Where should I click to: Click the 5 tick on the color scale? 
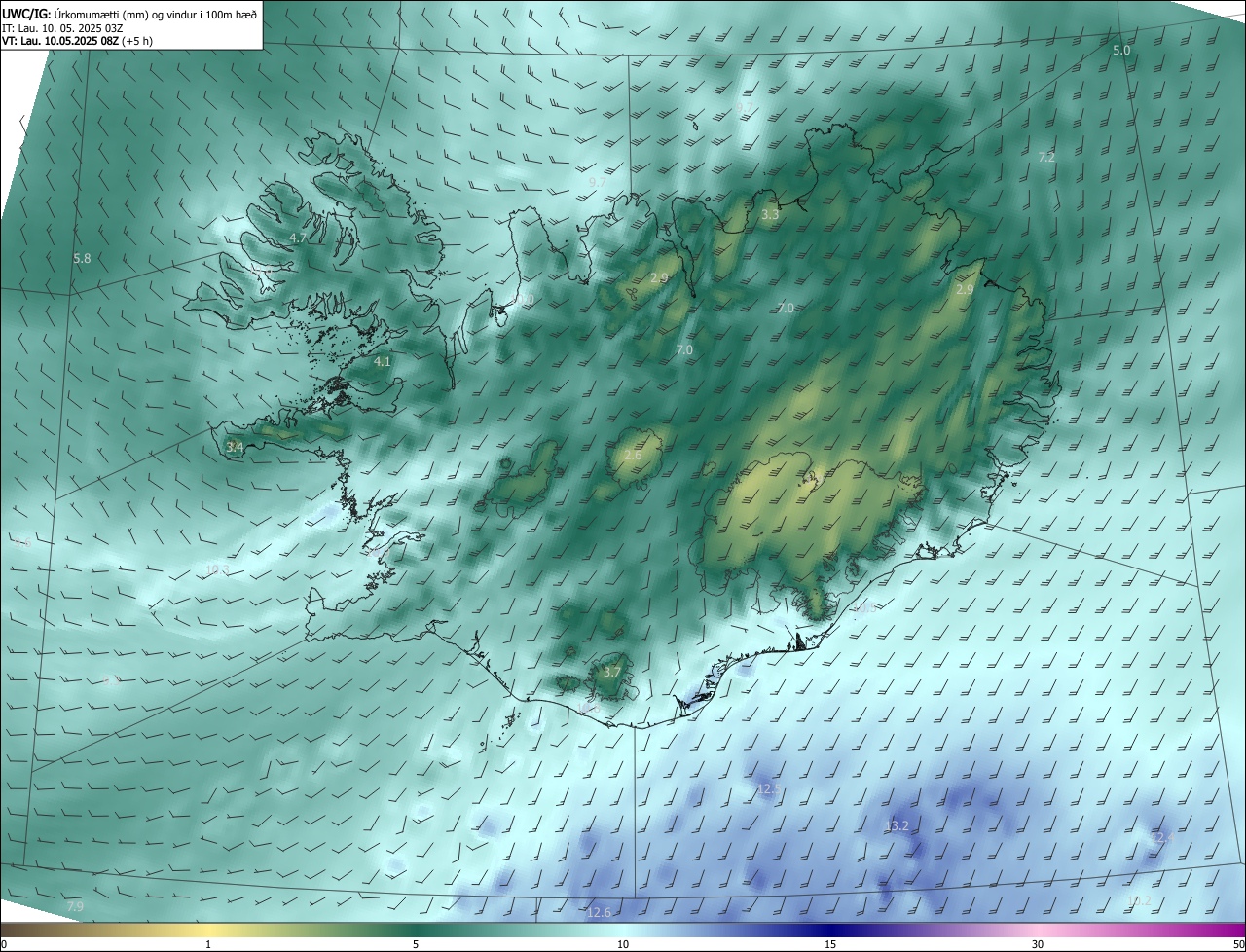[x=416, y=944]
